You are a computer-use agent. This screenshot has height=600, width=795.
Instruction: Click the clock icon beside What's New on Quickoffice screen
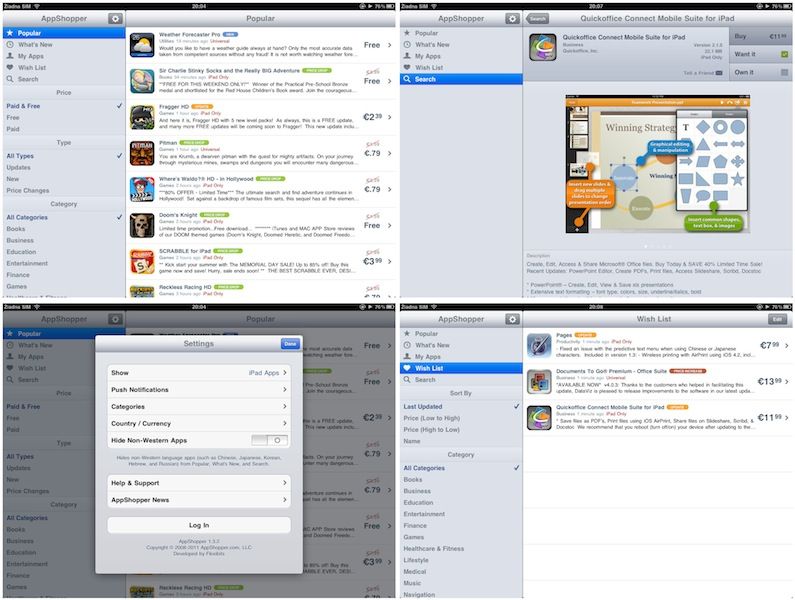pyautogui.click(x=407, y=45)
